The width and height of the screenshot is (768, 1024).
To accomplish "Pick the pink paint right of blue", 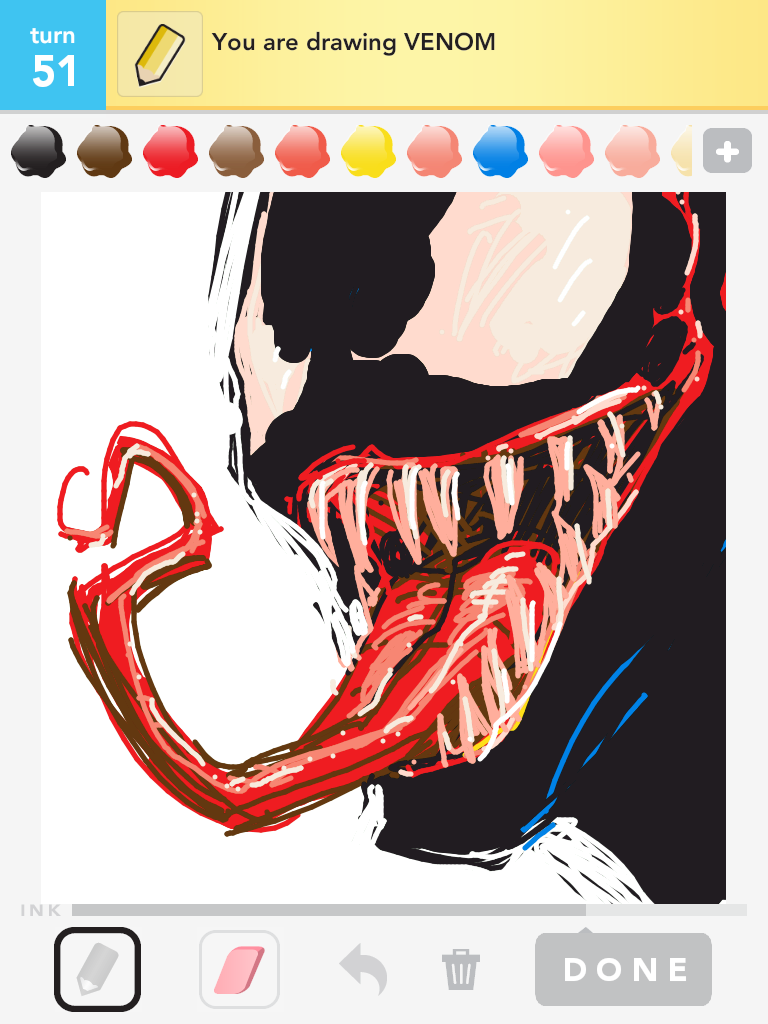I will [x=566, y=151].
